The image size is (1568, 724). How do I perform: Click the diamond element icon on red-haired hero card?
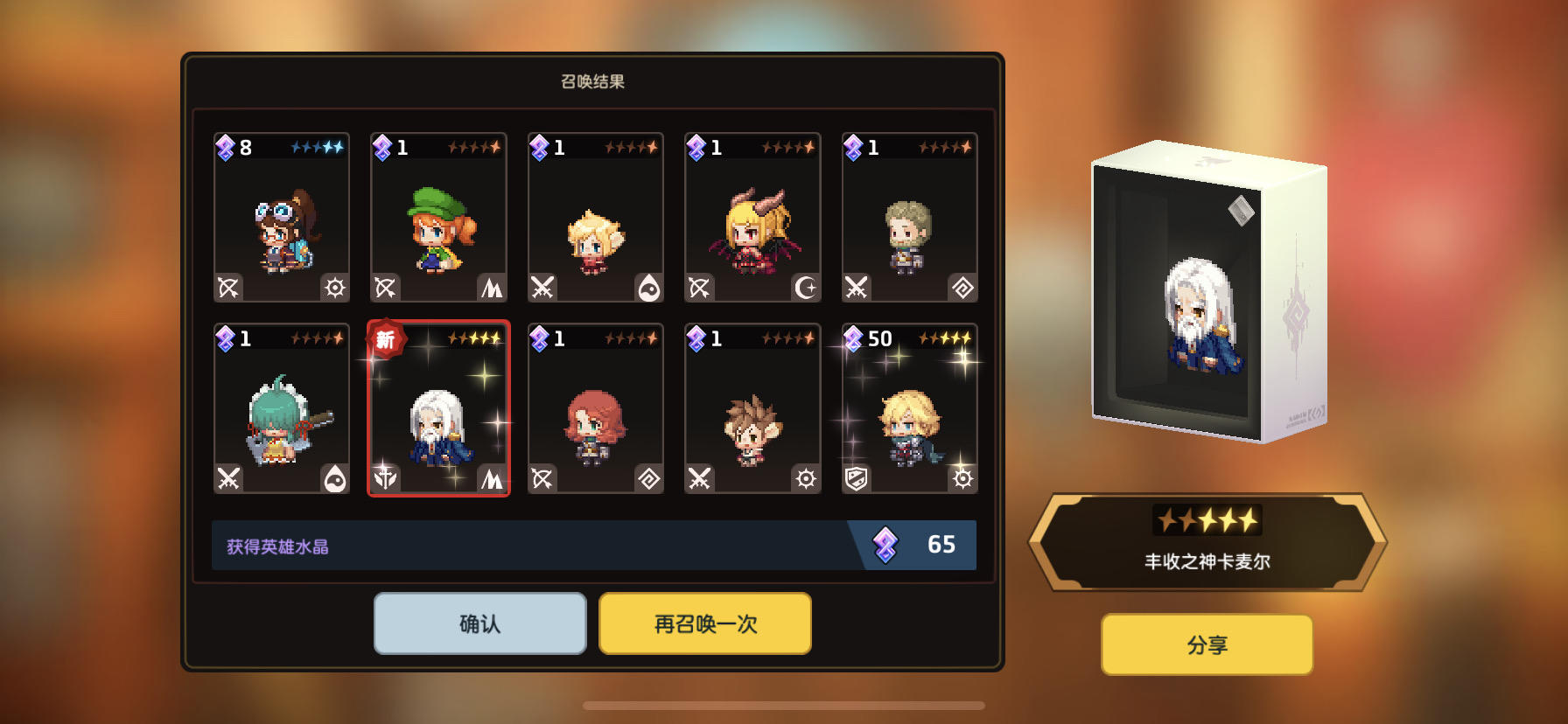tap(649, 478)
